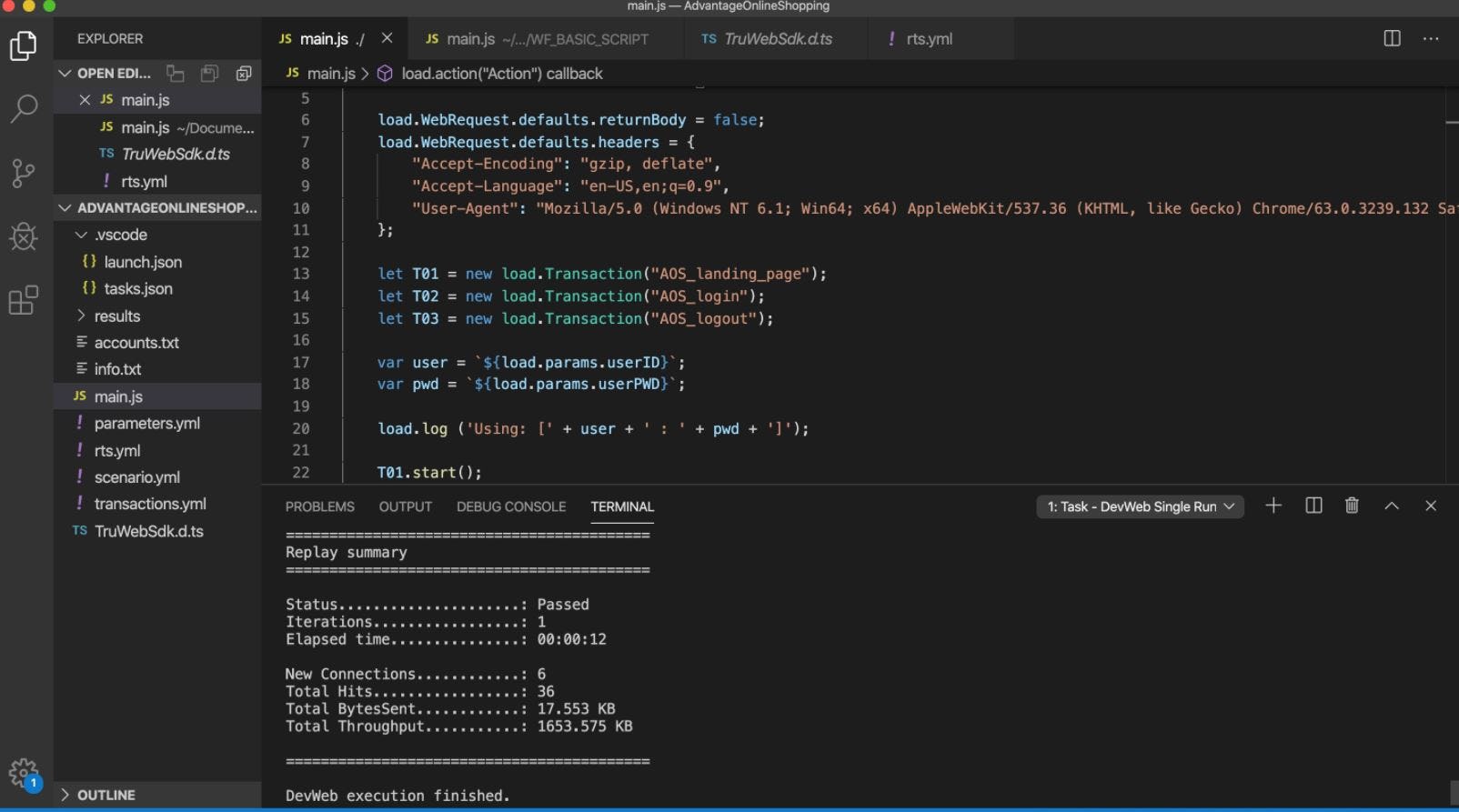The width and height of the screenshot is (1459, 812).
Task: Split the terminal panel
Action: (1313, 506)
